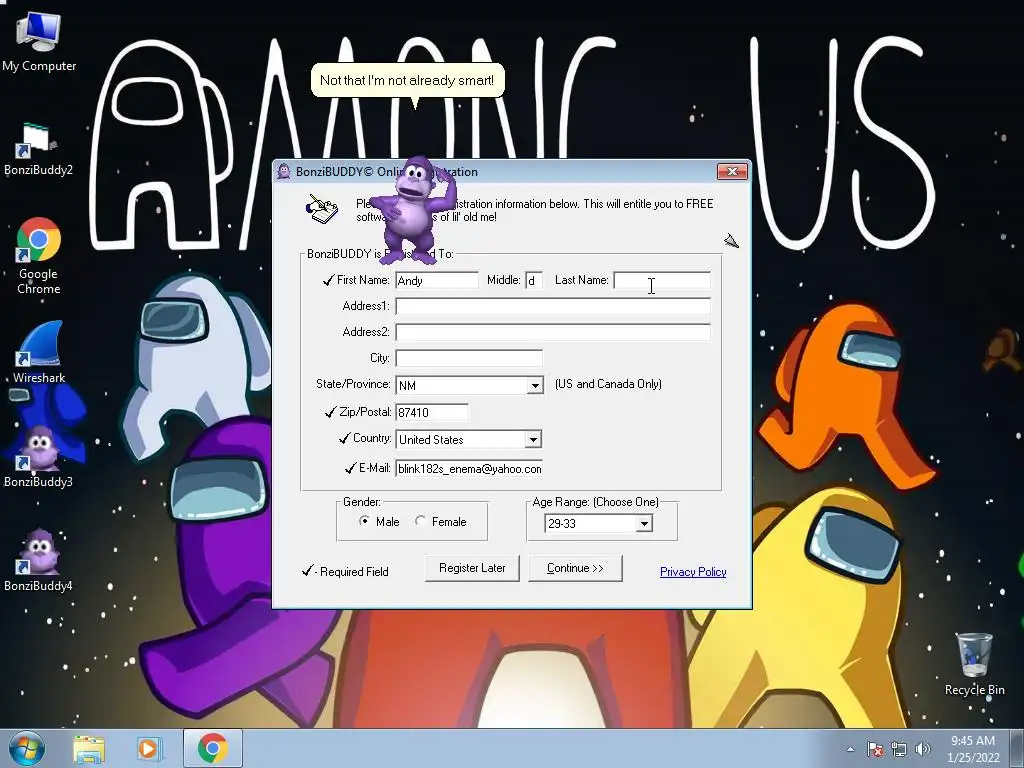Click the taskbar clock showing 9:45 AM
This screenshot has height=768, width=1024.
[973, 748]
